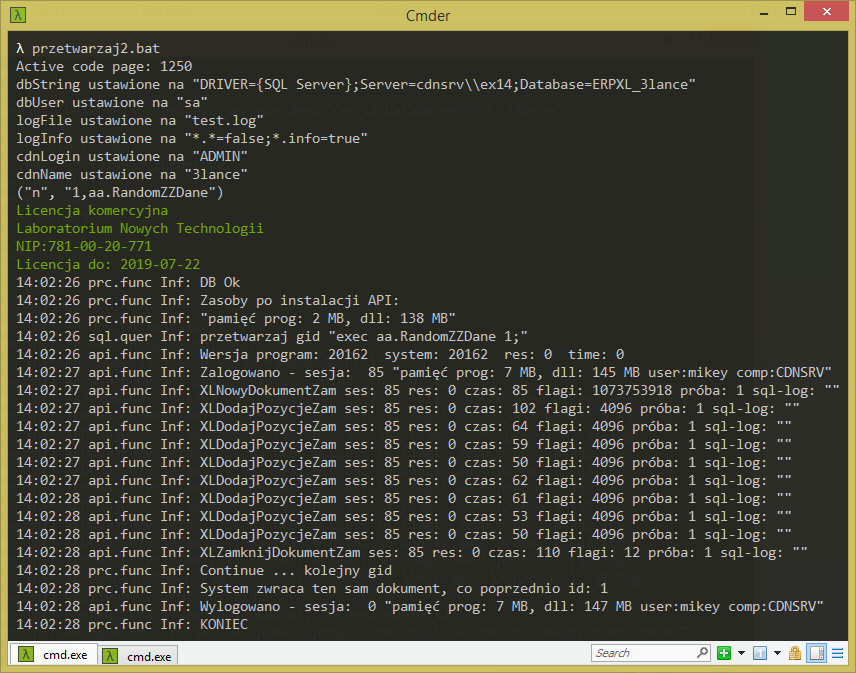Image resolution: width=856 pixels, height=673 pixels.
Task: Open the settings hamburger menu
Action: coord(835,653)
